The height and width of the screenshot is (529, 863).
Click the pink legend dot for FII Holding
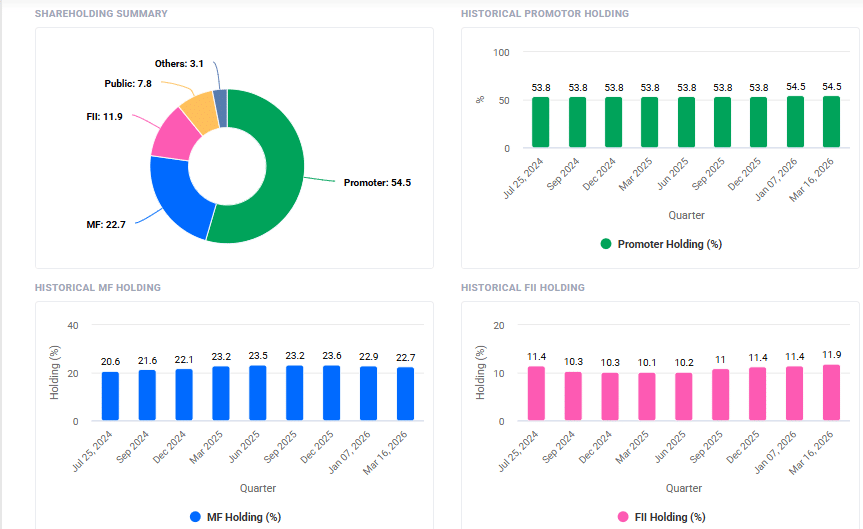click(623, 517)
